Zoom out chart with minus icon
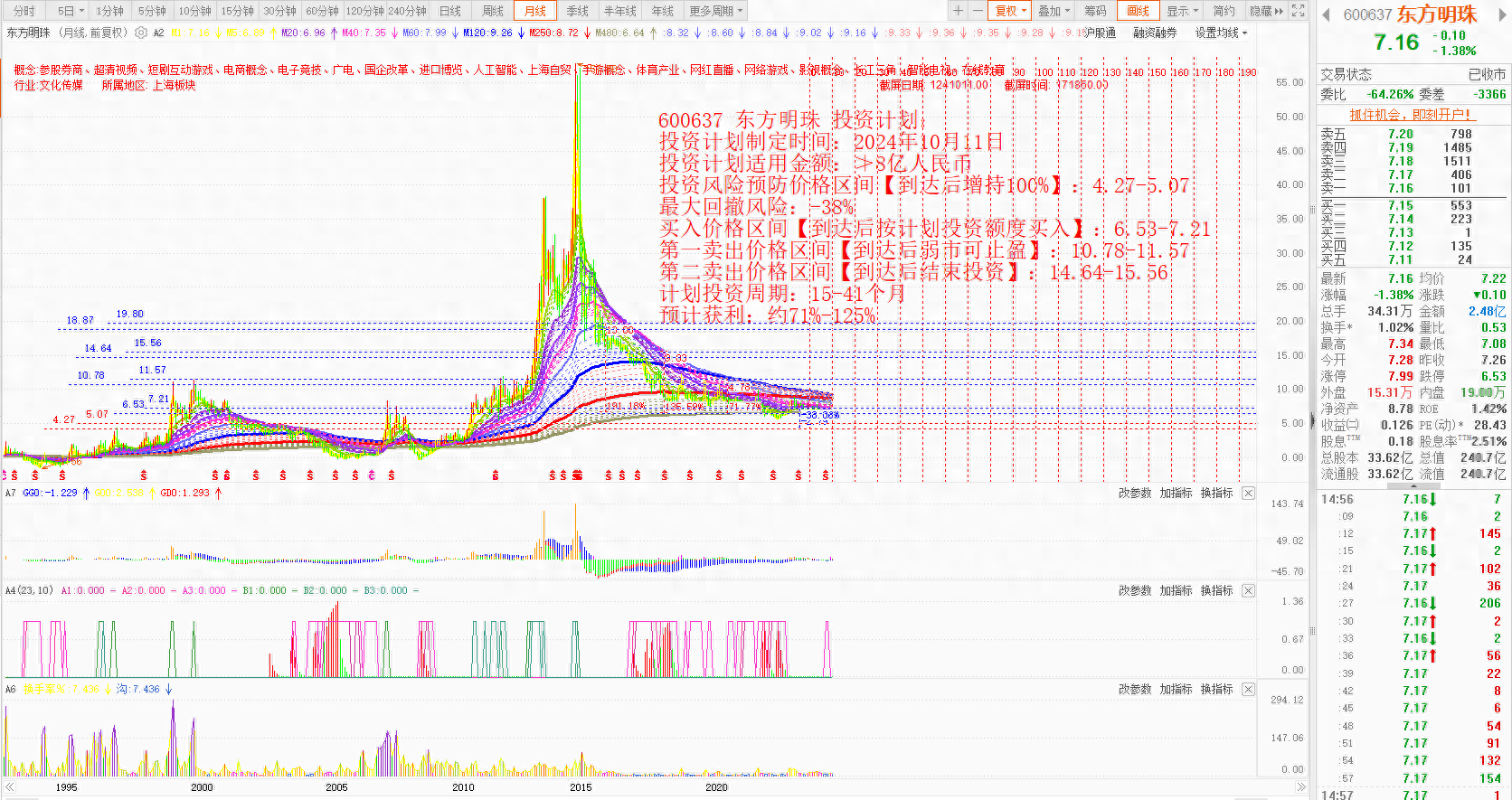Image resolution: width=1512 pixels, height=800 pixels. [978, 11]
